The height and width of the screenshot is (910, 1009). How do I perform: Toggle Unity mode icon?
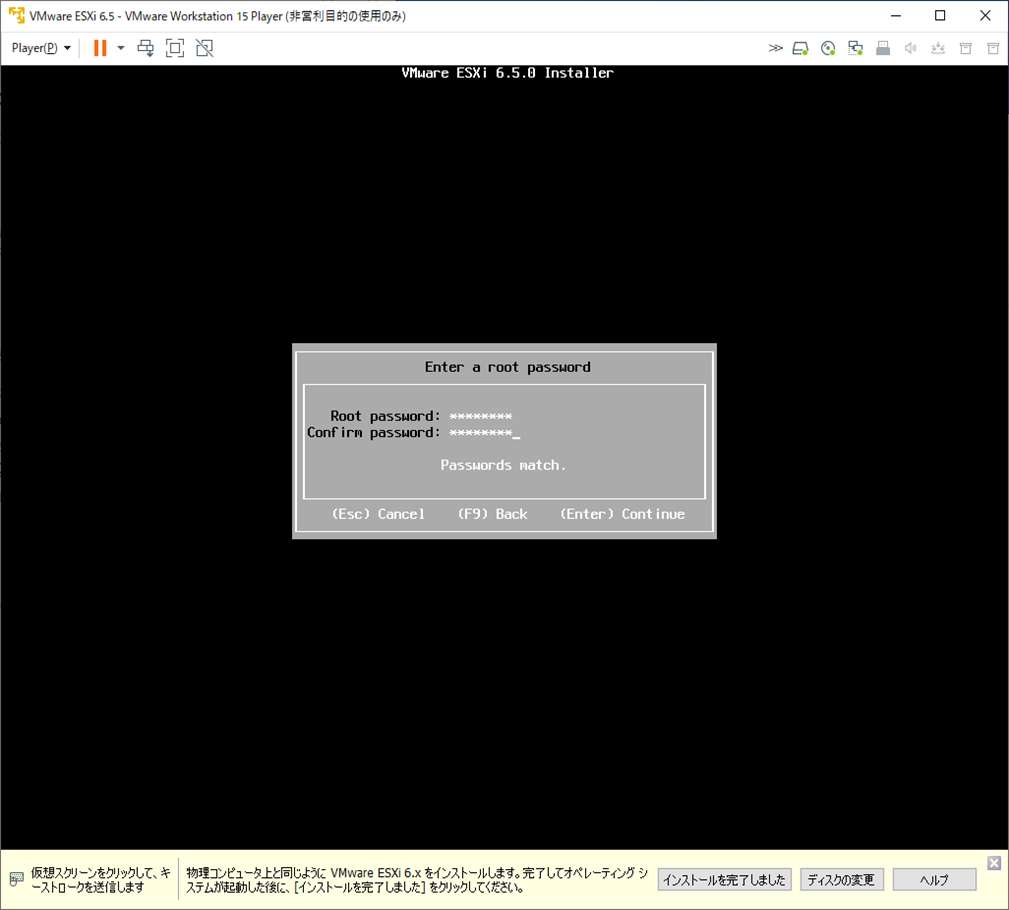tap(205, 48)
